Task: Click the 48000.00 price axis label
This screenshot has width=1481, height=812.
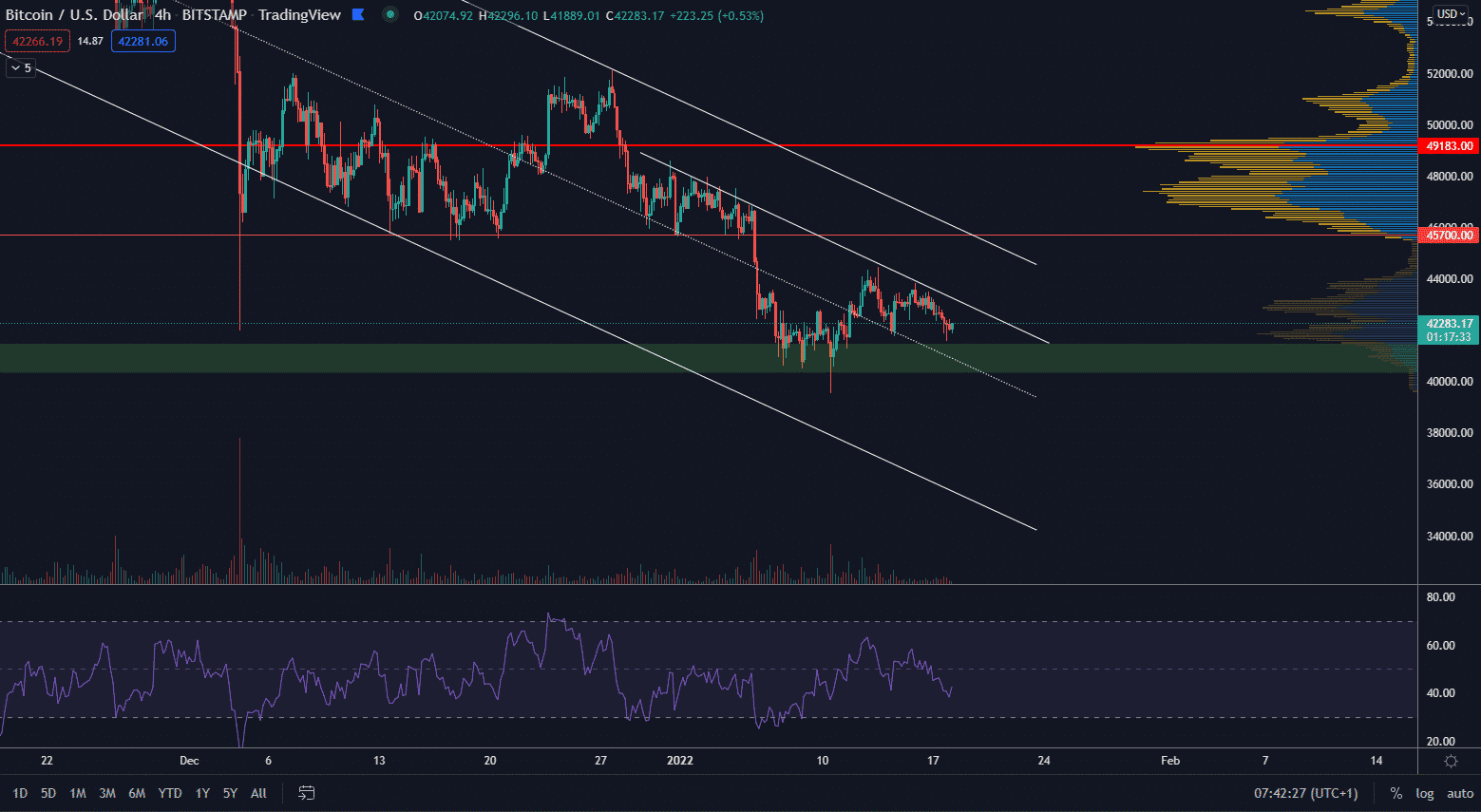Action: click(1450, 177)
